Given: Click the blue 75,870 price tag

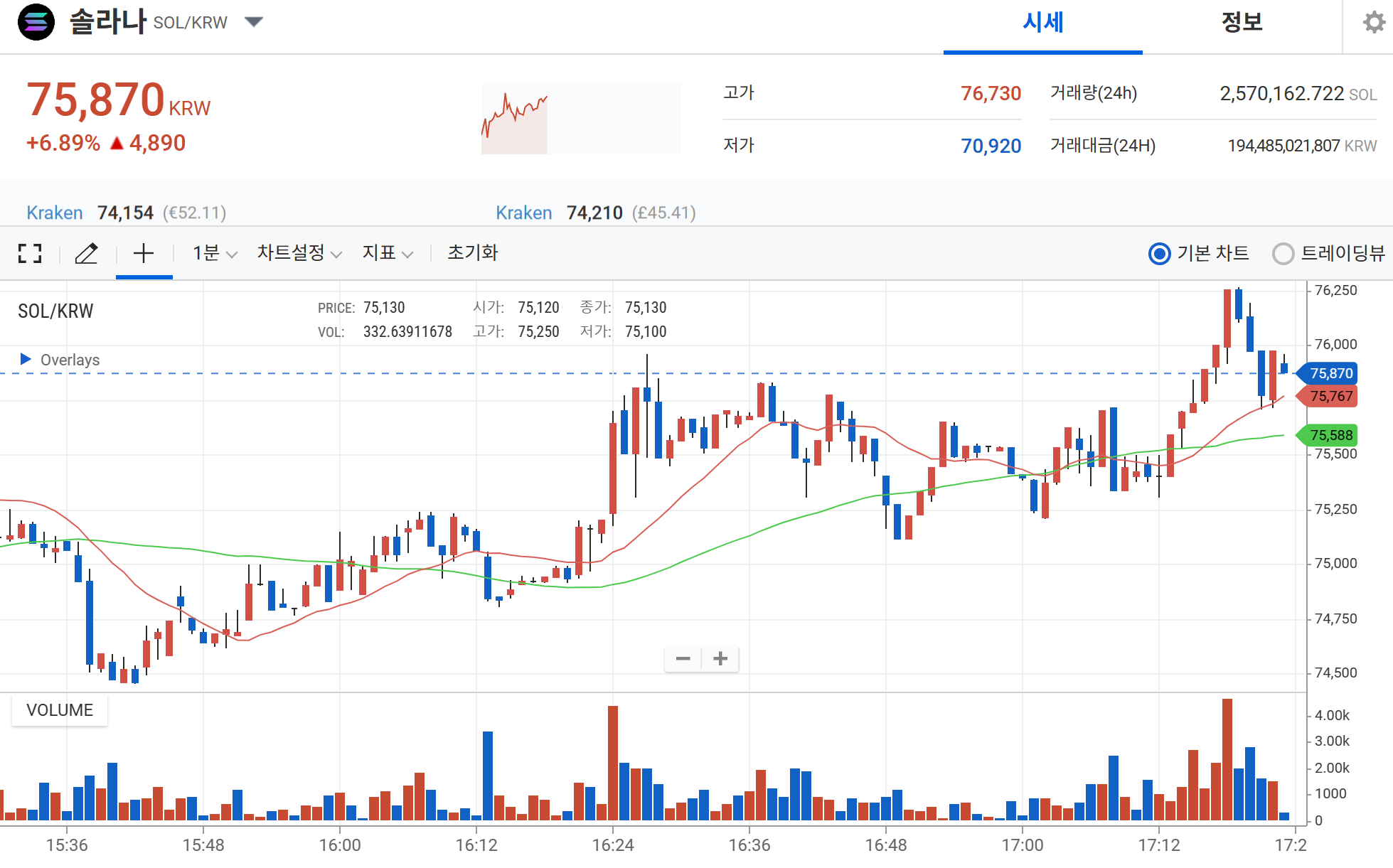Looking at the screenshot, I should tap(1330, 373).
